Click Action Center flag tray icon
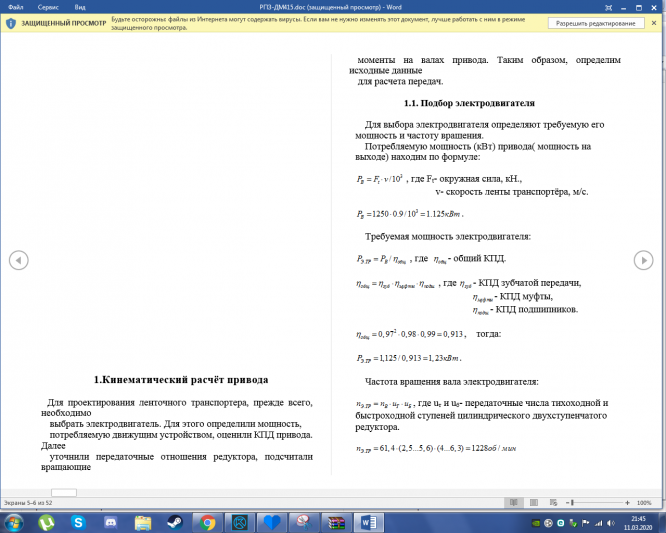Screen dimensions: 666x533 [x=586, y=523]
